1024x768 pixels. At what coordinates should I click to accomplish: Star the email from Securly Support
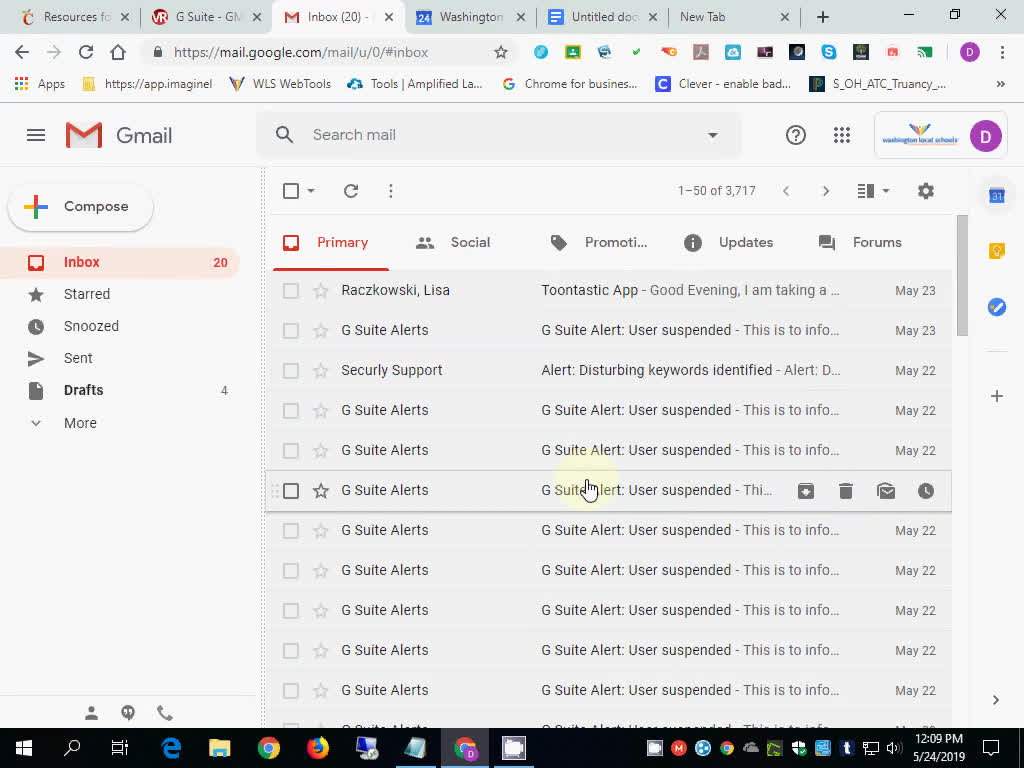(x=320, y=370)
